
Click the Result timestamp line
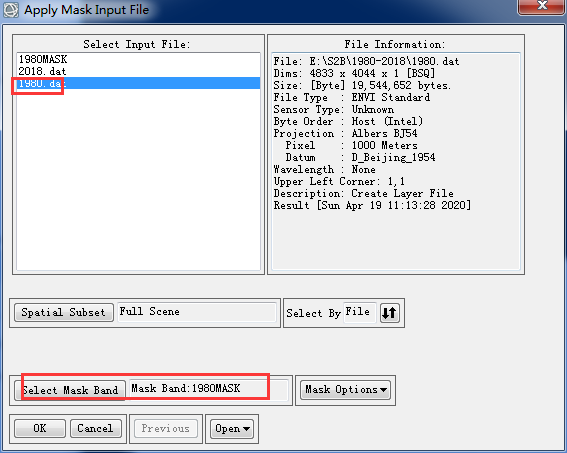coord(372,205)
